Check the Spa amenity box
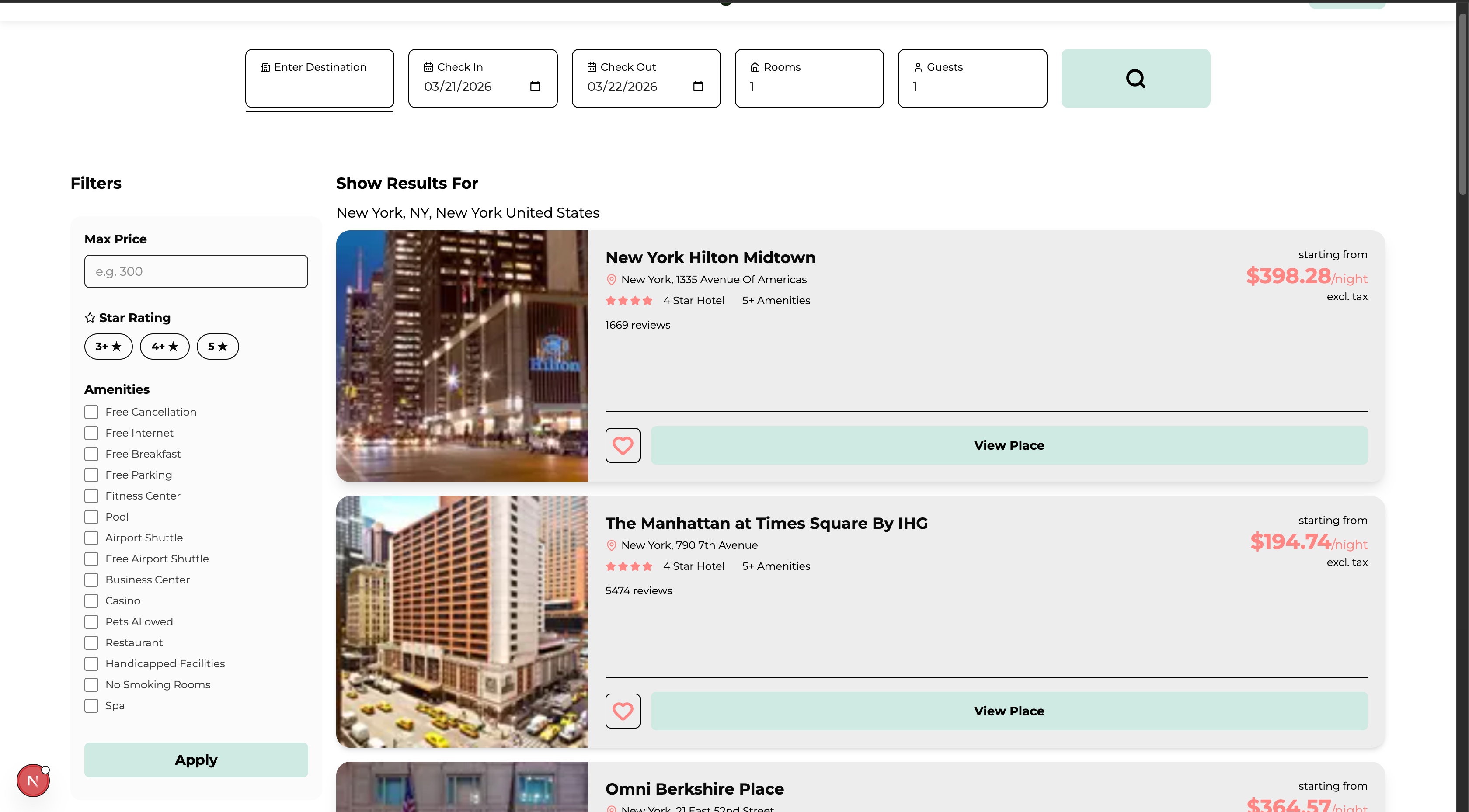1469x812 pixels. click(91, 706)
